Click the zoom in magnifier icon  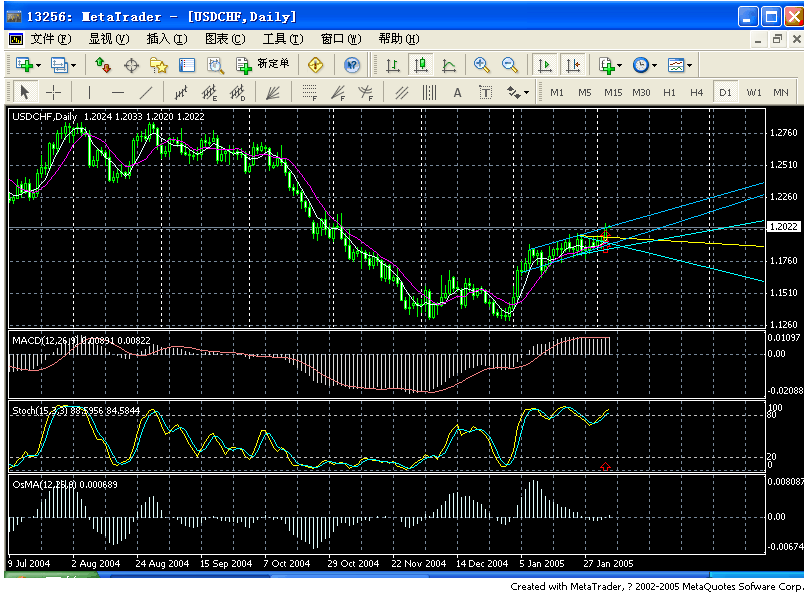click(x=482, y=65)
